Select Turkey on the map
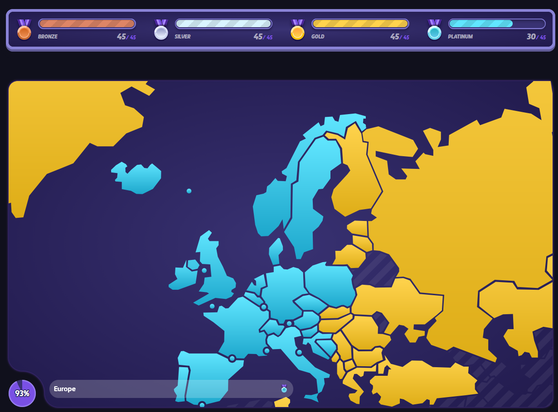This screenshot has width=558, height=412. click(x=423, y=384)
